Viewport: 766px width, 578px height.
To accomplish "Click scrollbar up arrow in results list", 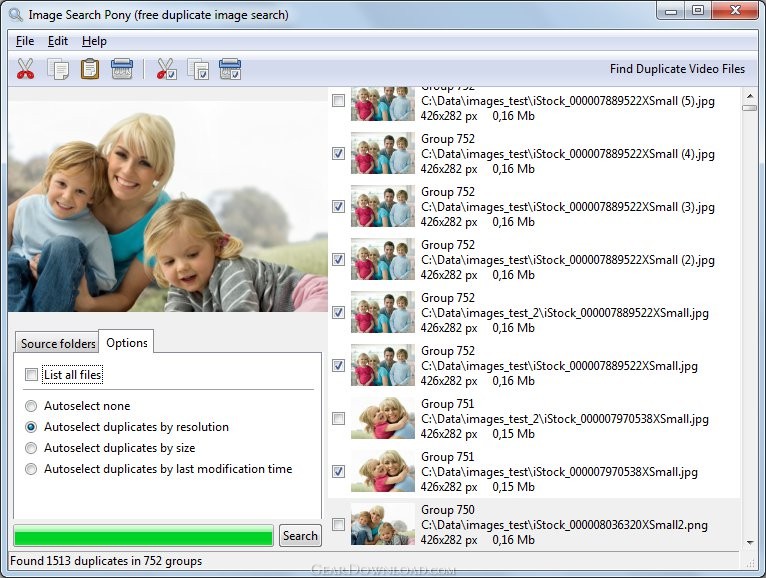I will click(750, 95).
